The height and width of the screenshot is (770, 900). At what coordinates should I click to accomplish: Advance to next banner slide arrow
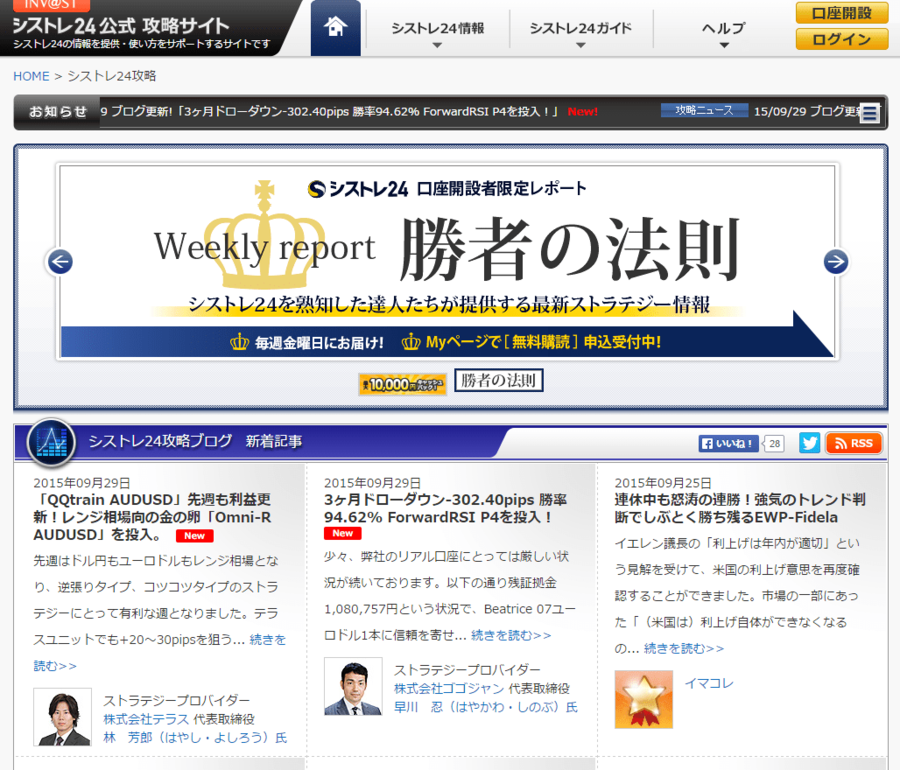coord(836,262)
